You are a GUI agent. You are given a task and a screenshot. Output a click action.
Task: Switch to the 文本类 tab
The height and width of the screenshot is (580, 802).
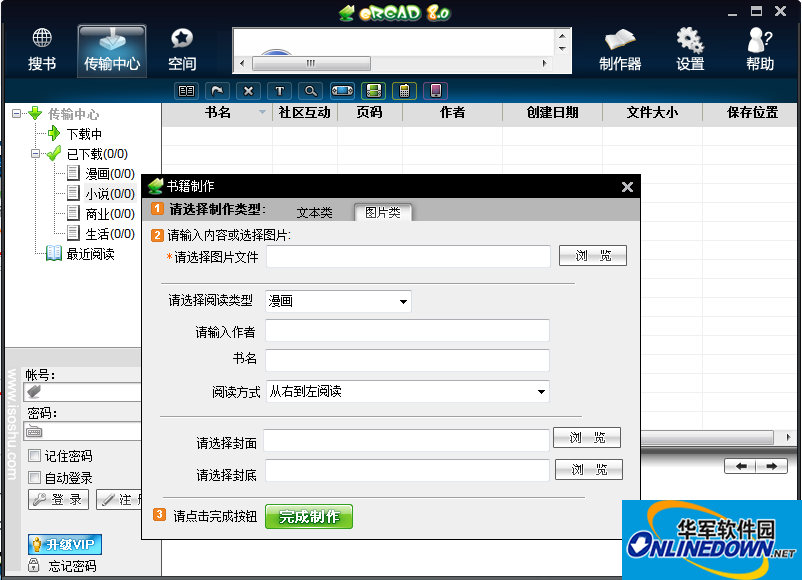[314, 212]
